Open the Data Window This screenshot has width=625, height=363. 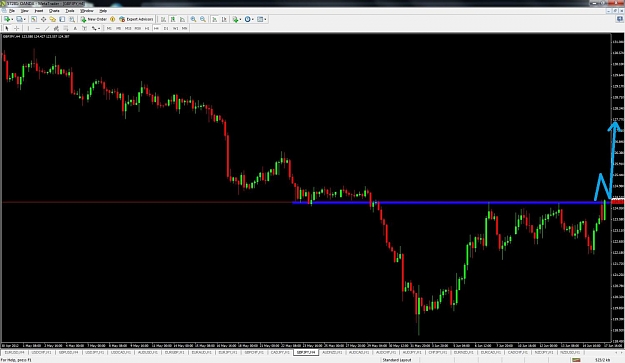(43, 19)
